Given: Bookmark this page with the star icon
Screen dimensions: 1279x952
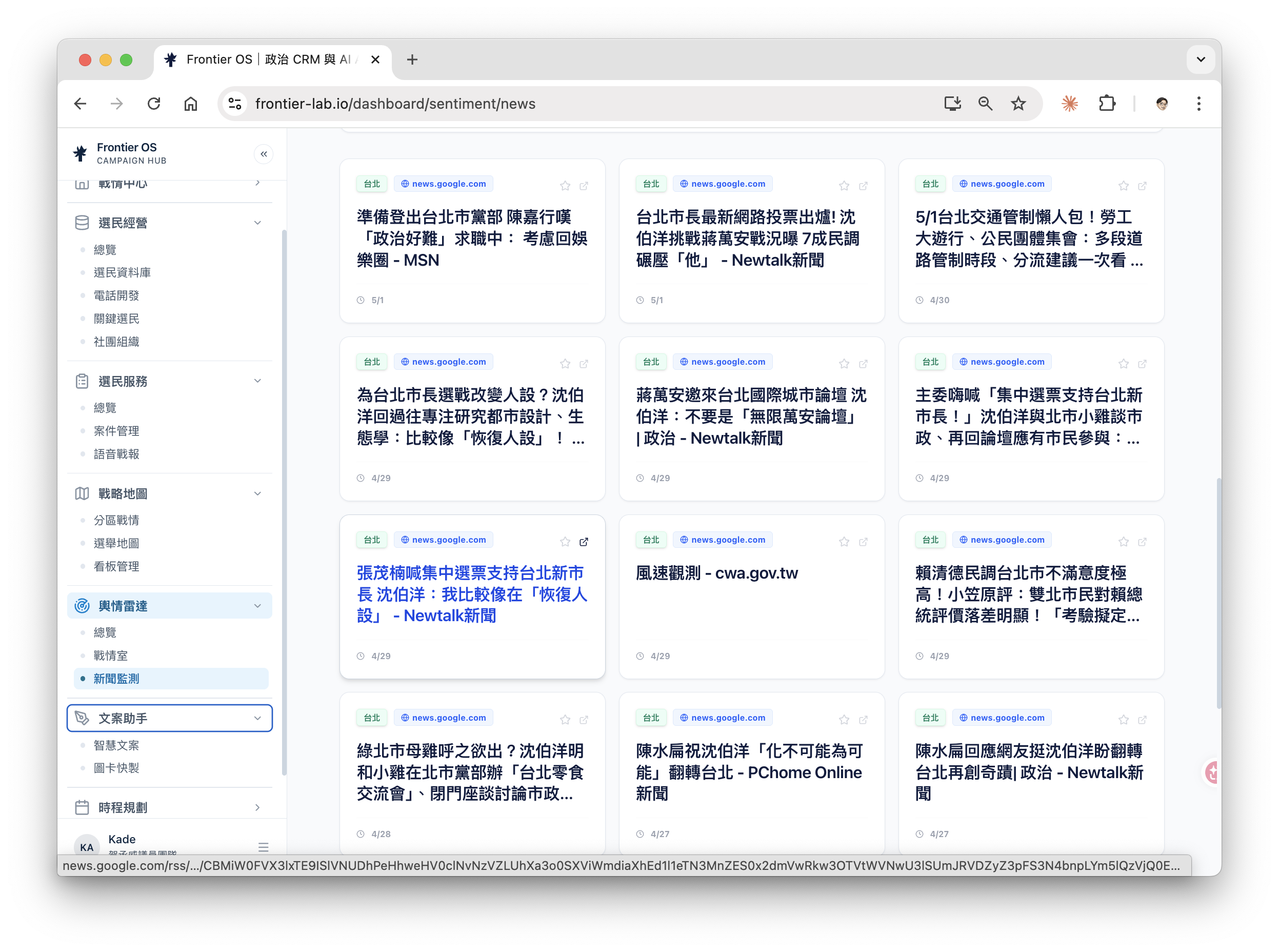Looking at the screenshot, I should tap(1018, 104).
